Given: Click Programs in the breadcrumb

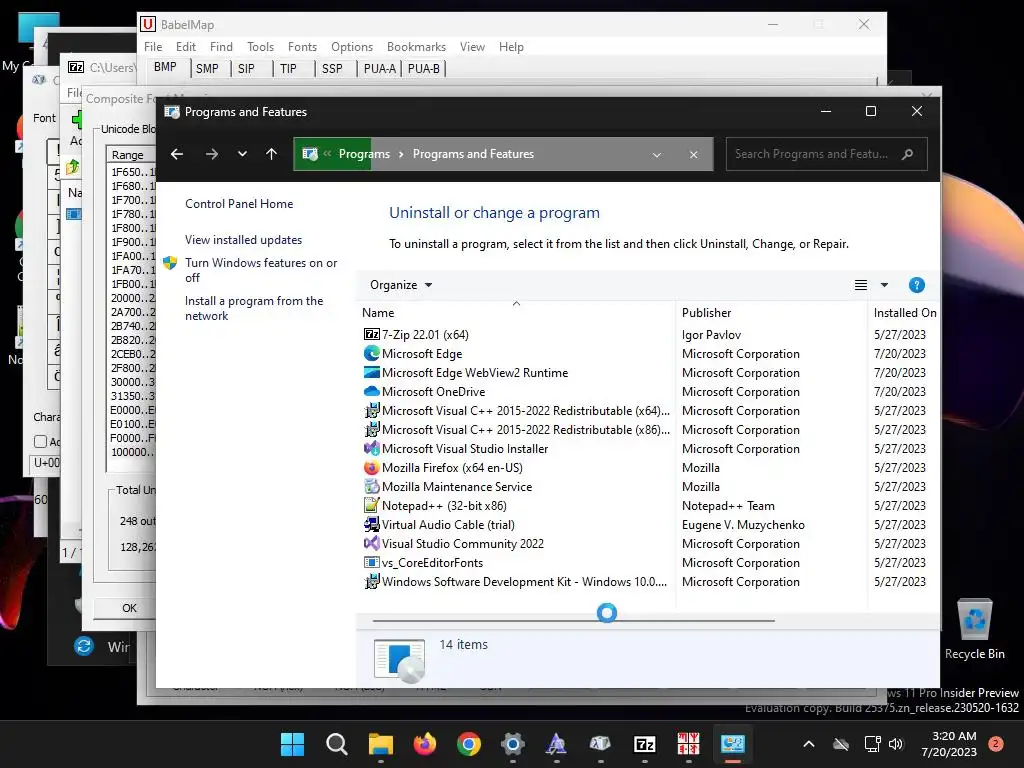Looking at the screenshot, I should (364, 154).
